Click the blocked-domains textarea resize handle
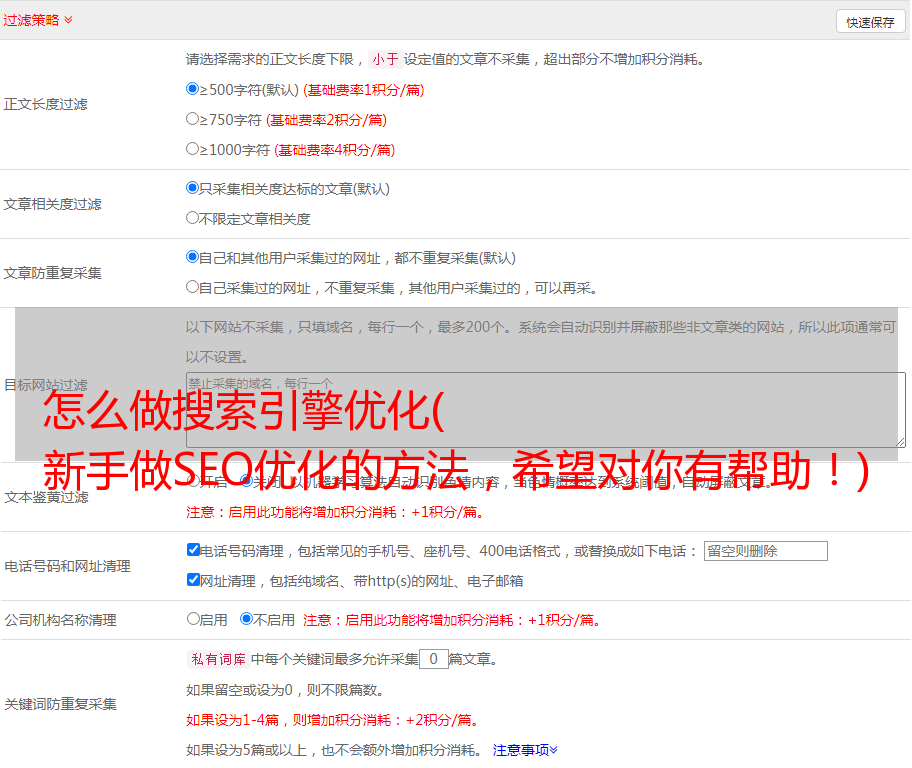Image resolution: width=912 pixels, height=768 pixels. (x=900, y=441)
